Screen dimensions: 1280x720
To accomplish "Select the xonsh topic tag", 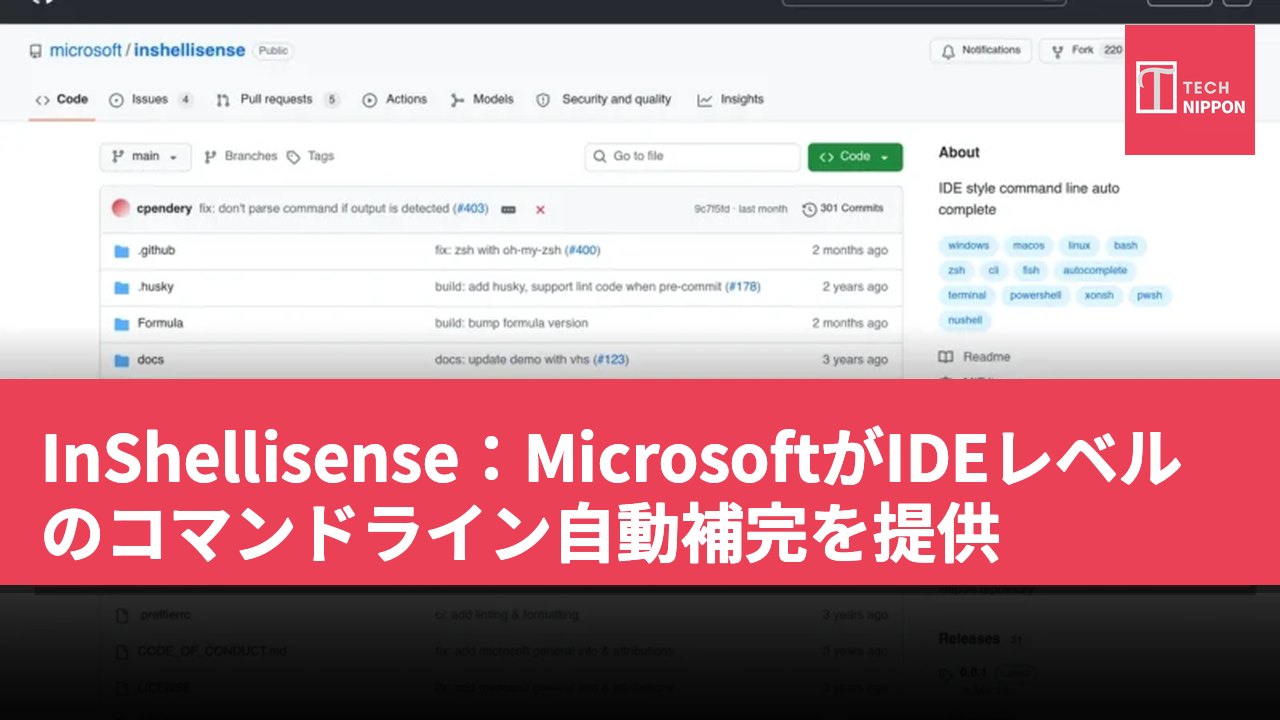I will click(1099, 296).
